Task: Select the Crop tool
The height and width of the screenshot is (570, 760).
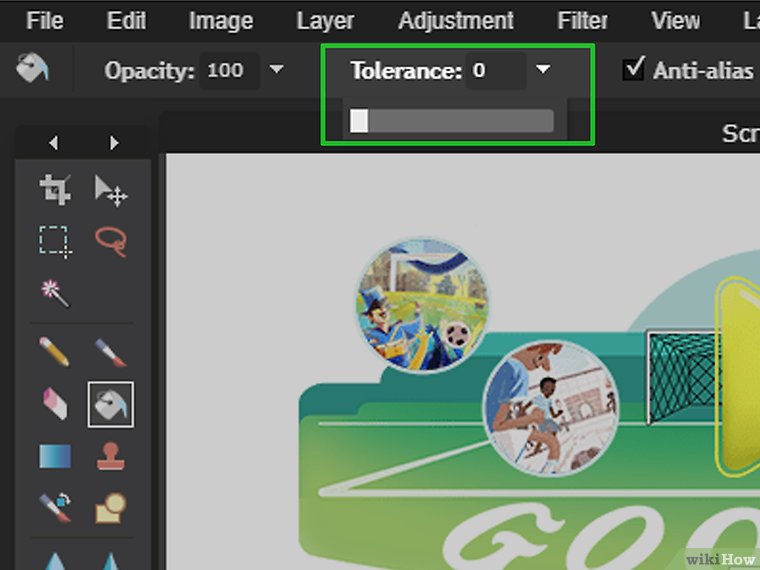Action: (x=54, y=189)
